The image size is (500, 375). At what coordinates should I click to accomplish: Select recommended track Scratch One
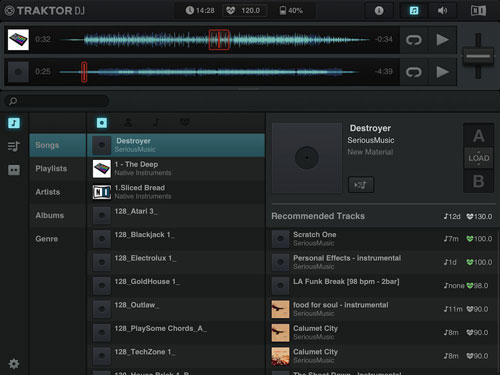(x=382, y=239)
